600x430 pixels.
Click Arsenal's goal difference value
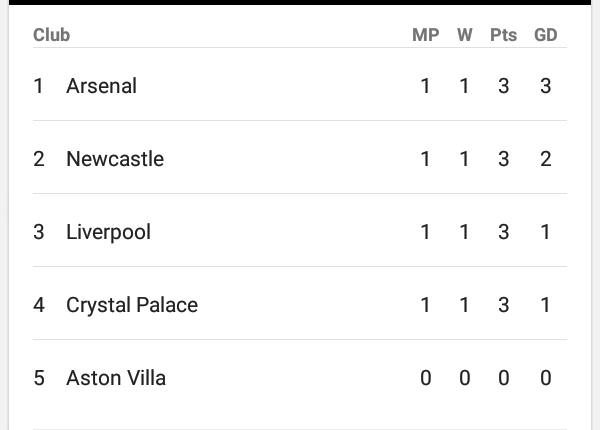point(545,86)
